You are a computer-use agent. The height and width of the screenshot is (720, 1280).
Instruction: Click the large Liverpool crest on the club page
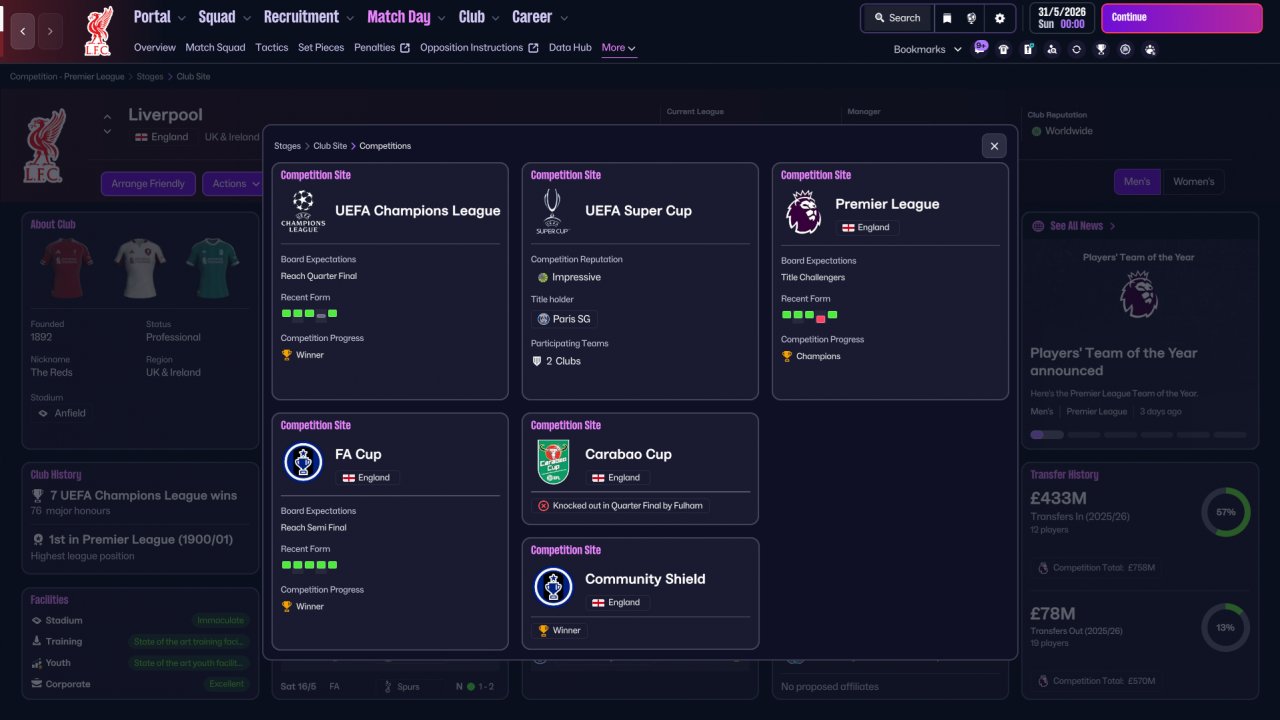[44, 146]
